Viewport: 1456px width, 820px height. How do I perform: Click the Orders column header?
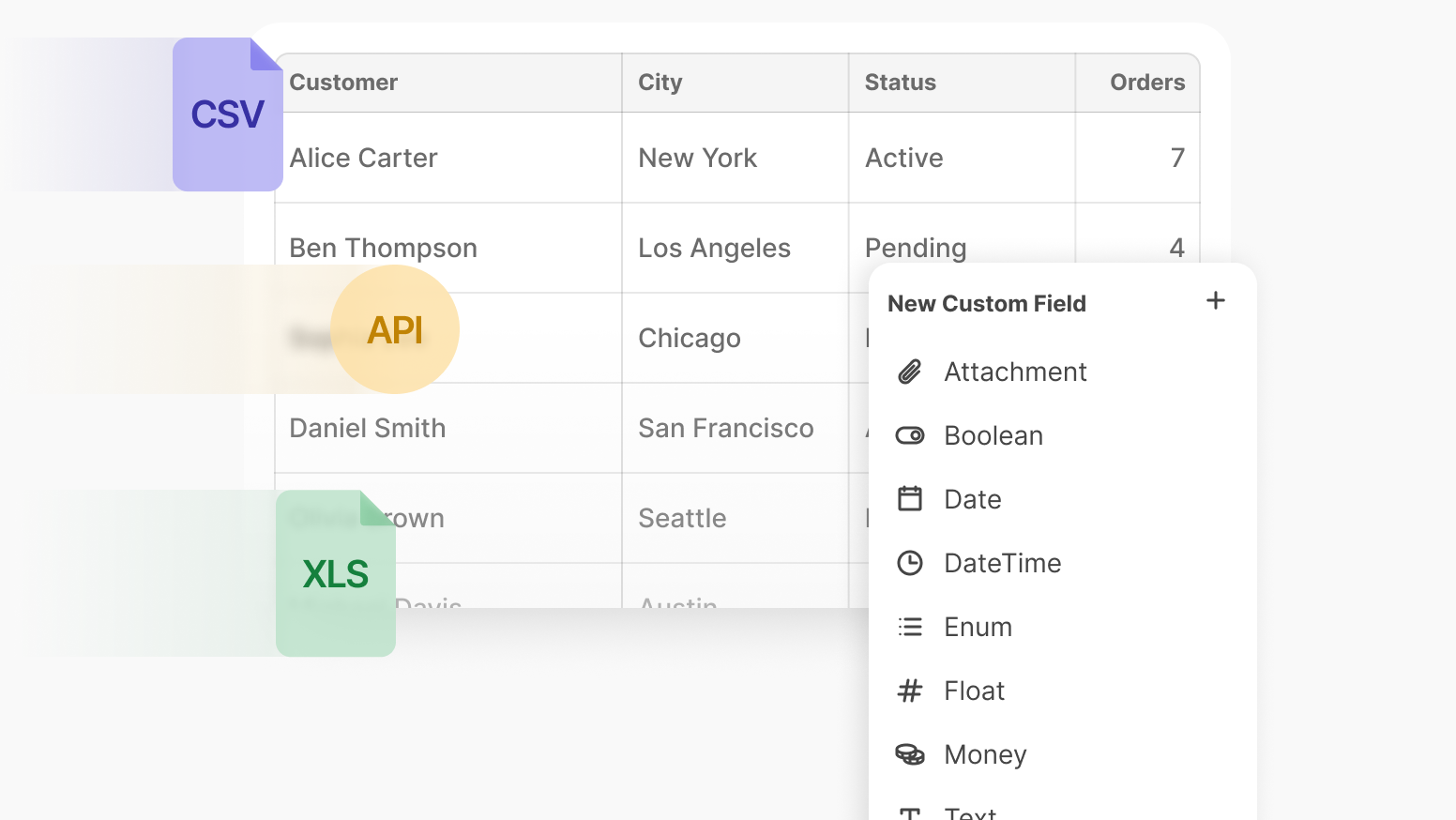(1146, 83)
